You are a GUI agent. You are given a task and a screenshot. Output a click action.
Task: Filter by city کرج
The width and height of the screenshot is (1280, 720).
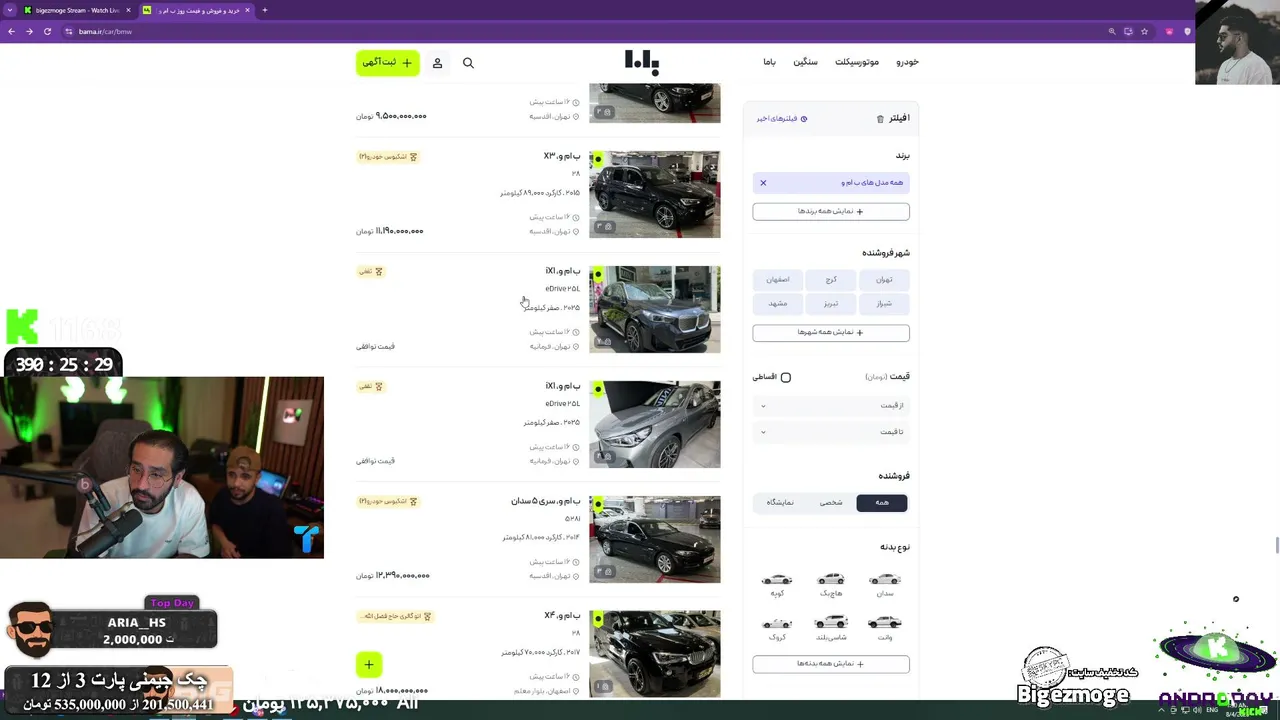tap(831, 279)
